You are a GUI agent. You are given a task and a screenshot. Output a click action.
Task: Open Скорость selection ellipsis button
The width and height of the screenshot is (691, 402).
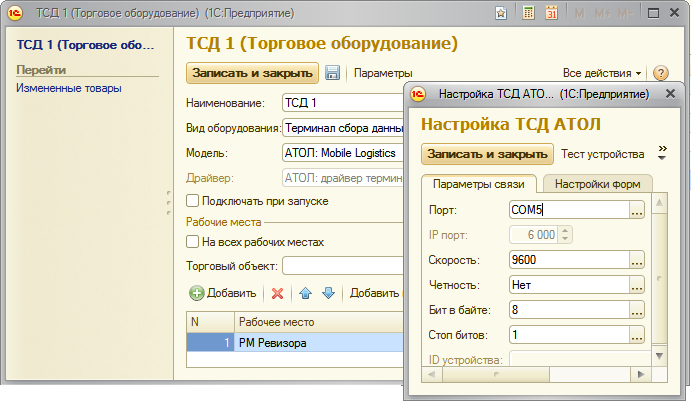(636, 260)
